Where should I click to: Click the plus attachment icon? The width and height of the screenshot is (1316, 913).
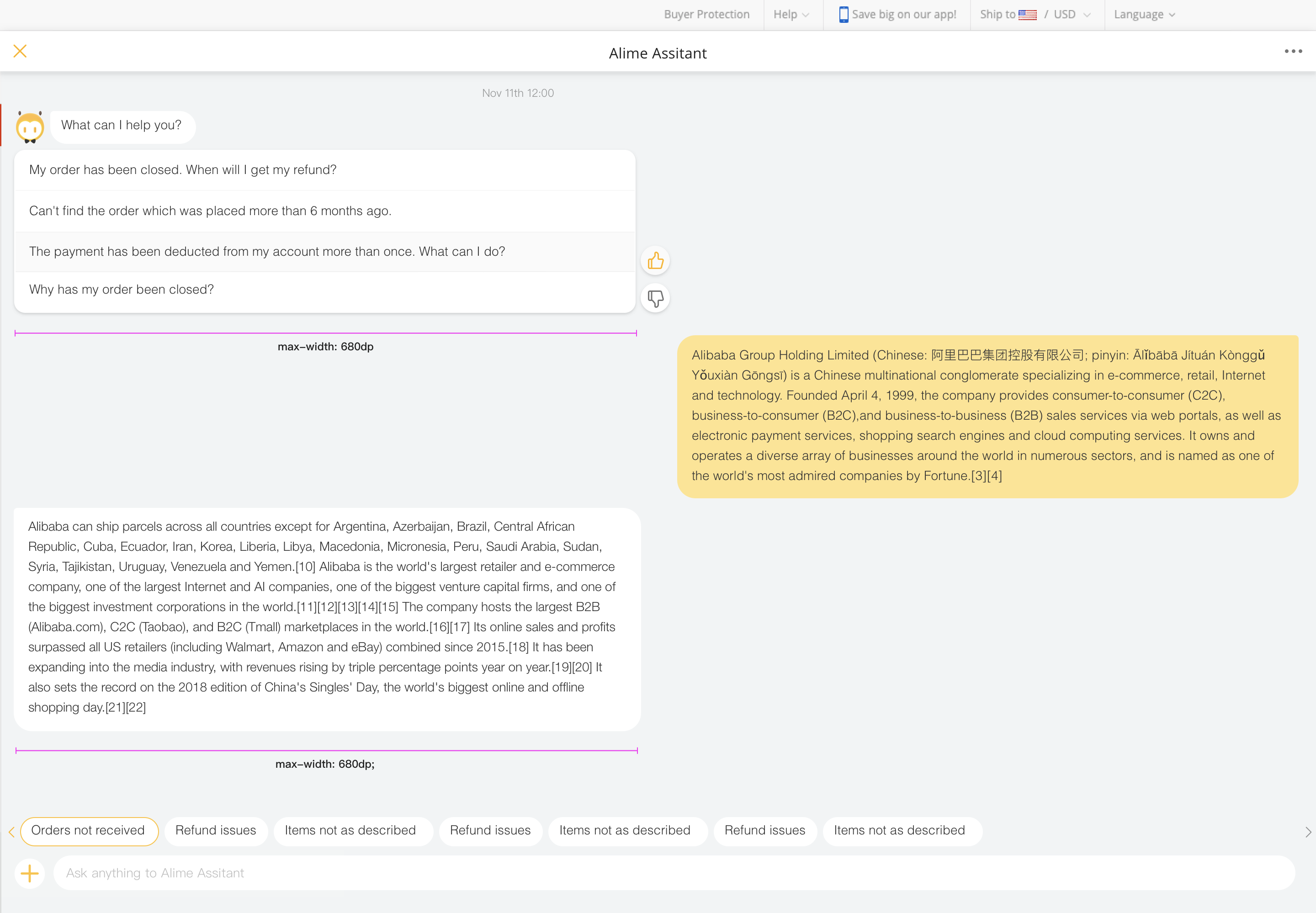pos(30,873)
